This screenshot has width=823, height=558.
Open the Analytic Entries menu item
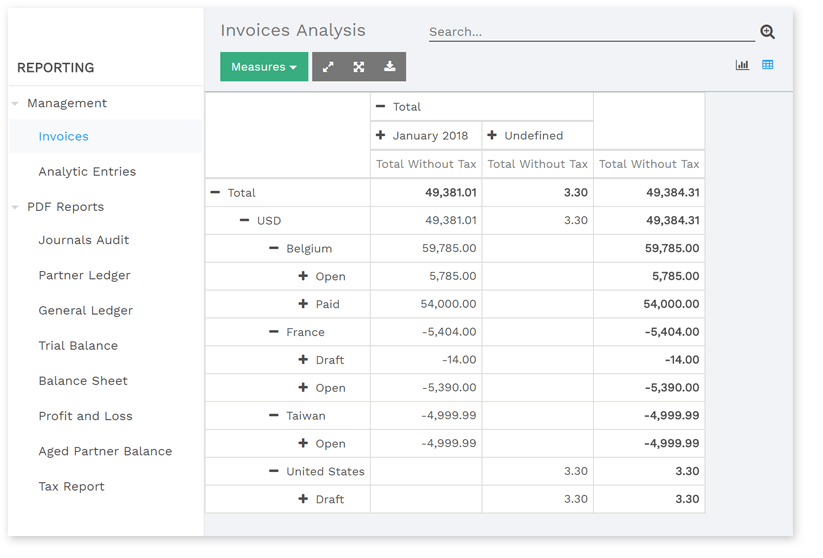click(x=87, y=172)
